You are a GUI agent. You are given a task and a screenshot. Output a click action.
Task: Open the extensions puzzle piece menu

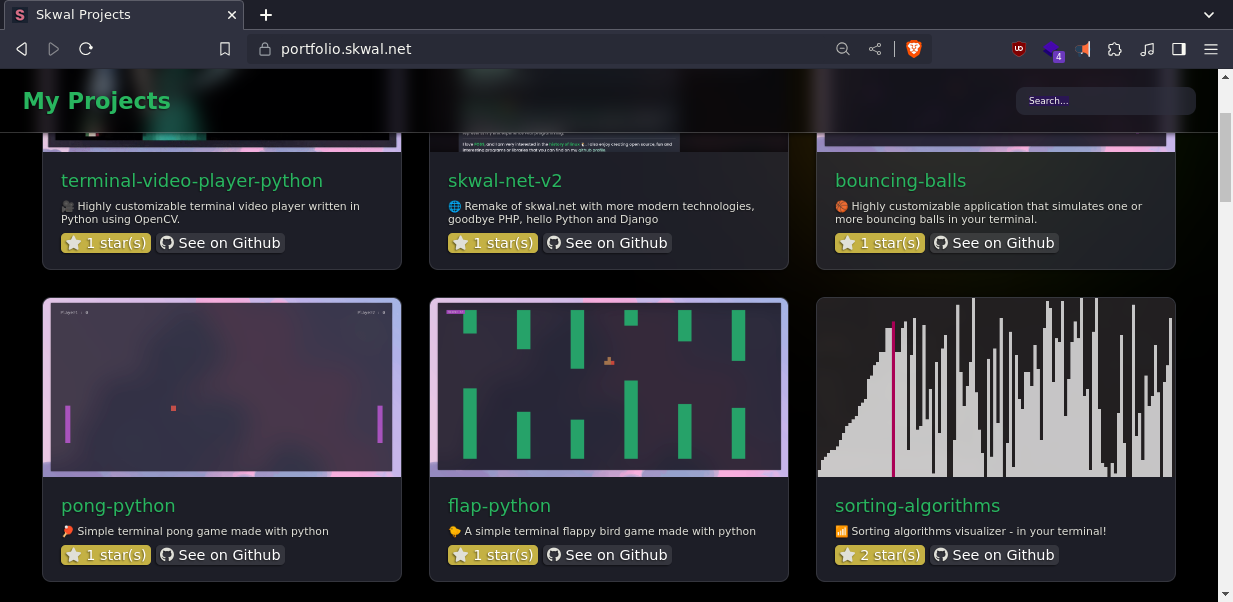click(1115, 49)
